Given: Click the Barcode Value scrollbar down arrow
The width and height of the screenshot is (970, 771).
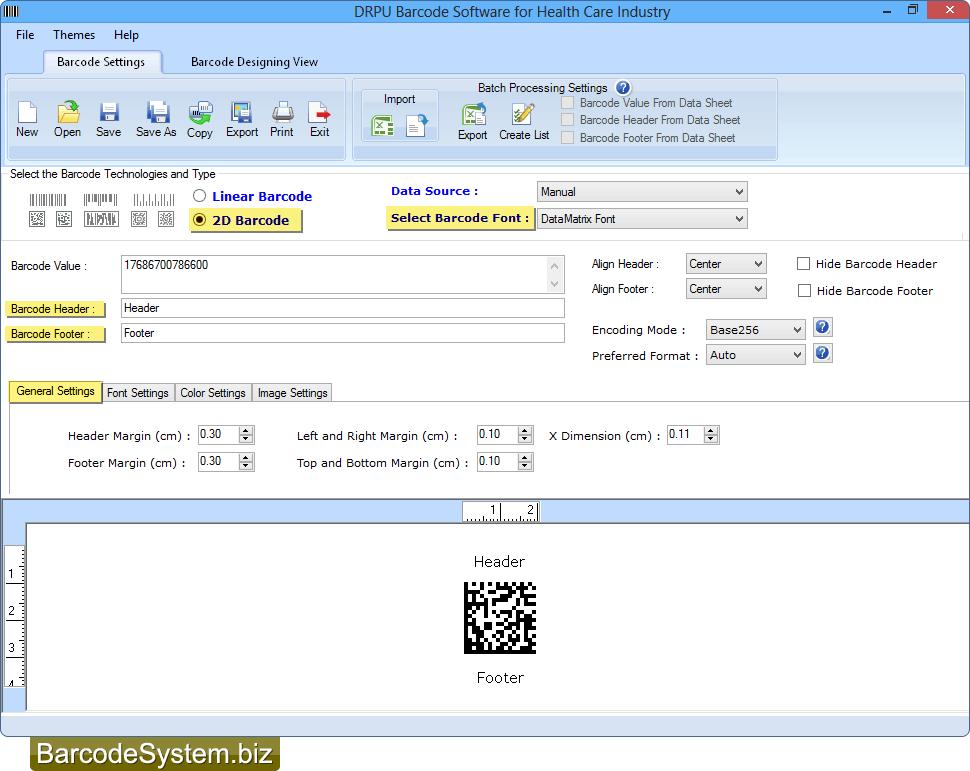Looking at the screenshot, I should [x=554, y=284].
